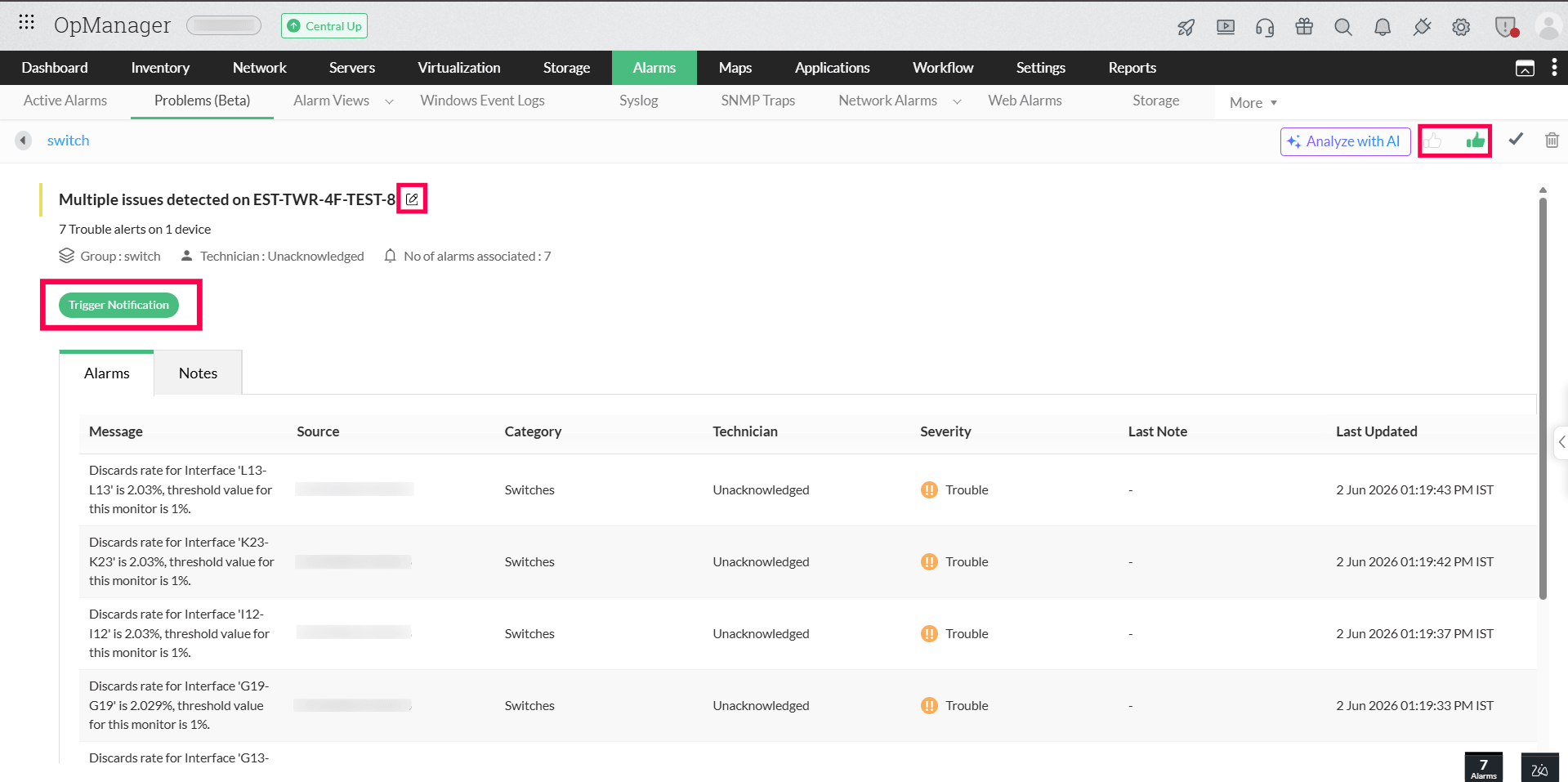Image resolution: width=1568 pixels, height=782 pixels.
Task: Click the Trigger Notification button
Action: point(118,305)
